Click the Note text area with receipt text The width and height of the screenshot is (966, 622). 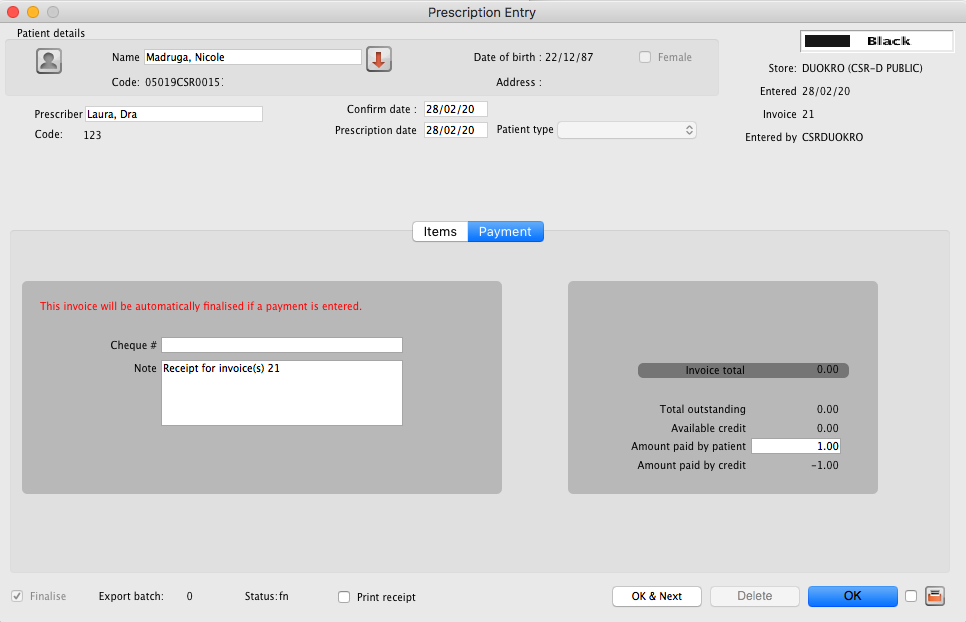click(281, 392)
